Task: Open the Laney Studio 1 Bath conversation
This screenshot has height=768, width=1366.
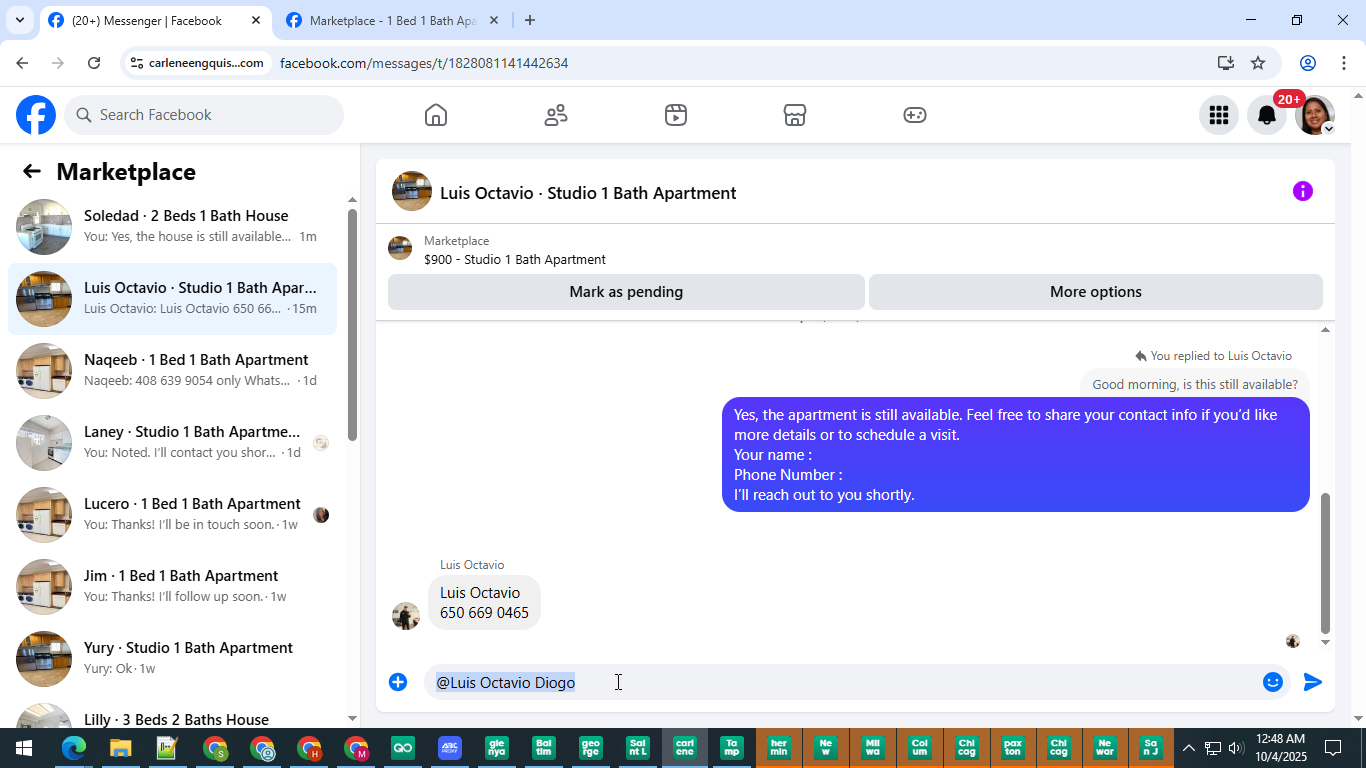Action: (x=173, y=443)
